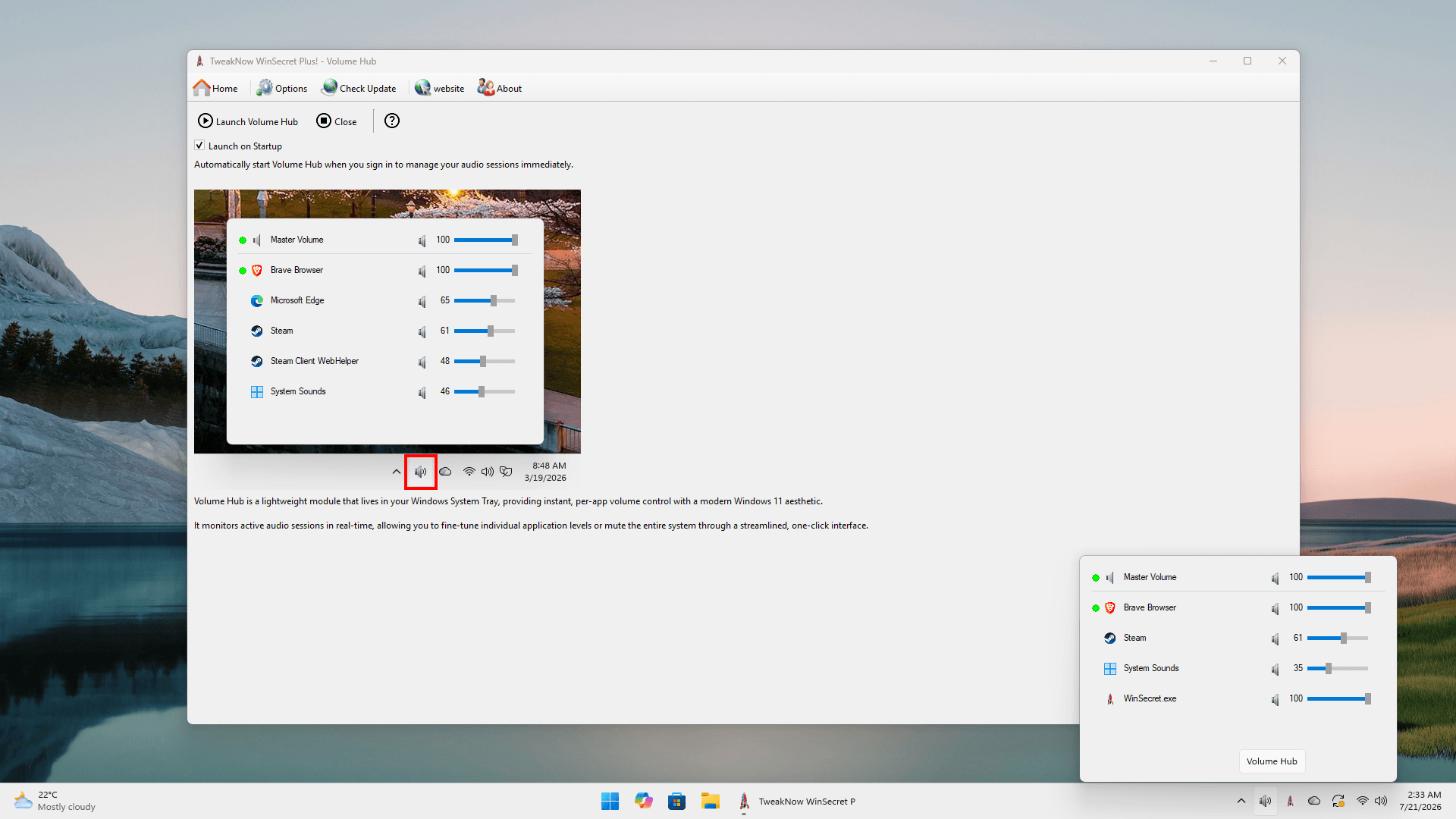Click the WinSecret.exe rocket icon in popup
1456x819 pixels.
(x=1109, y=699)
